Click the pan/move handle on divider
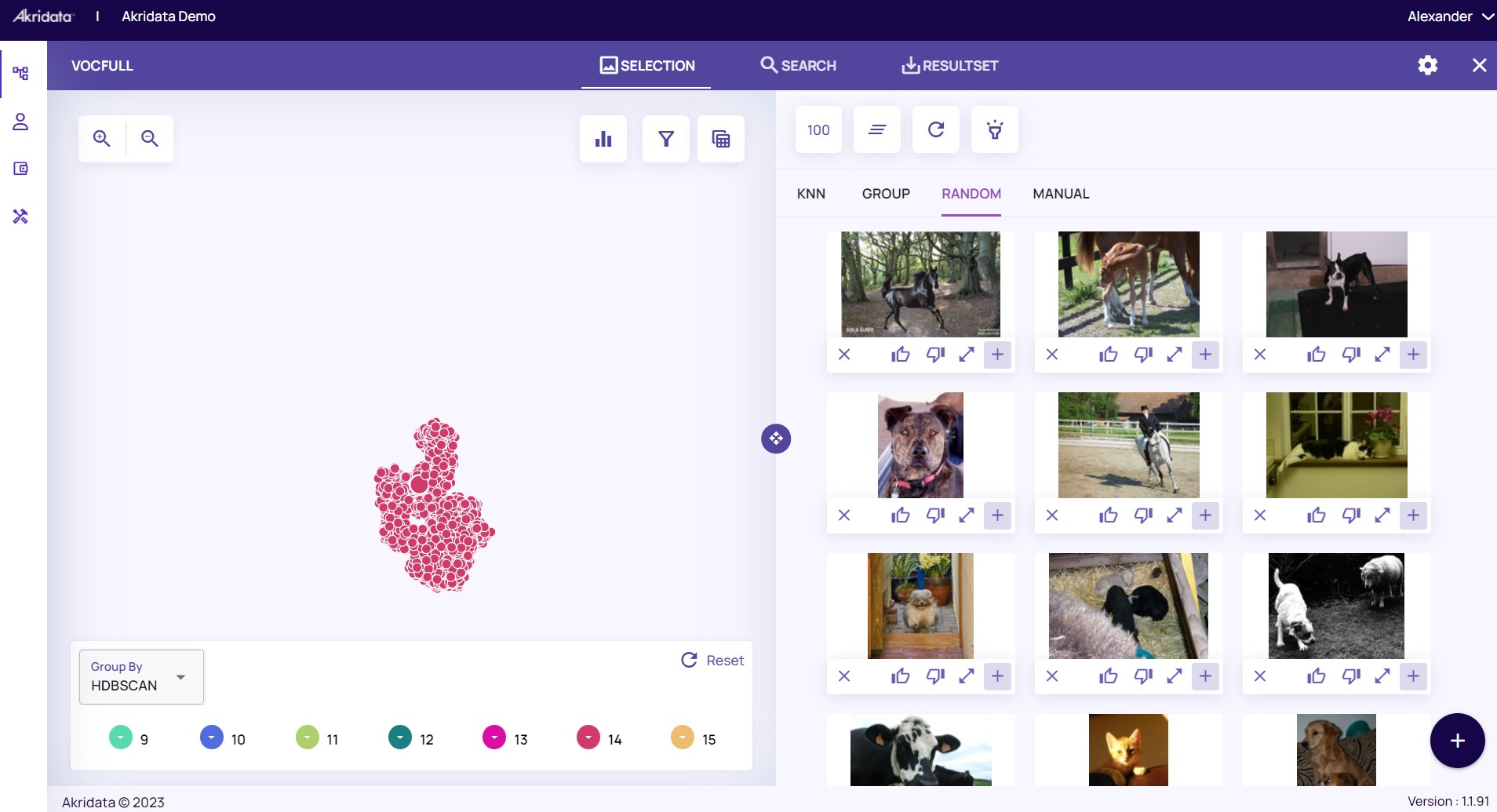The image size is (1497, 812). coord(776,439)
